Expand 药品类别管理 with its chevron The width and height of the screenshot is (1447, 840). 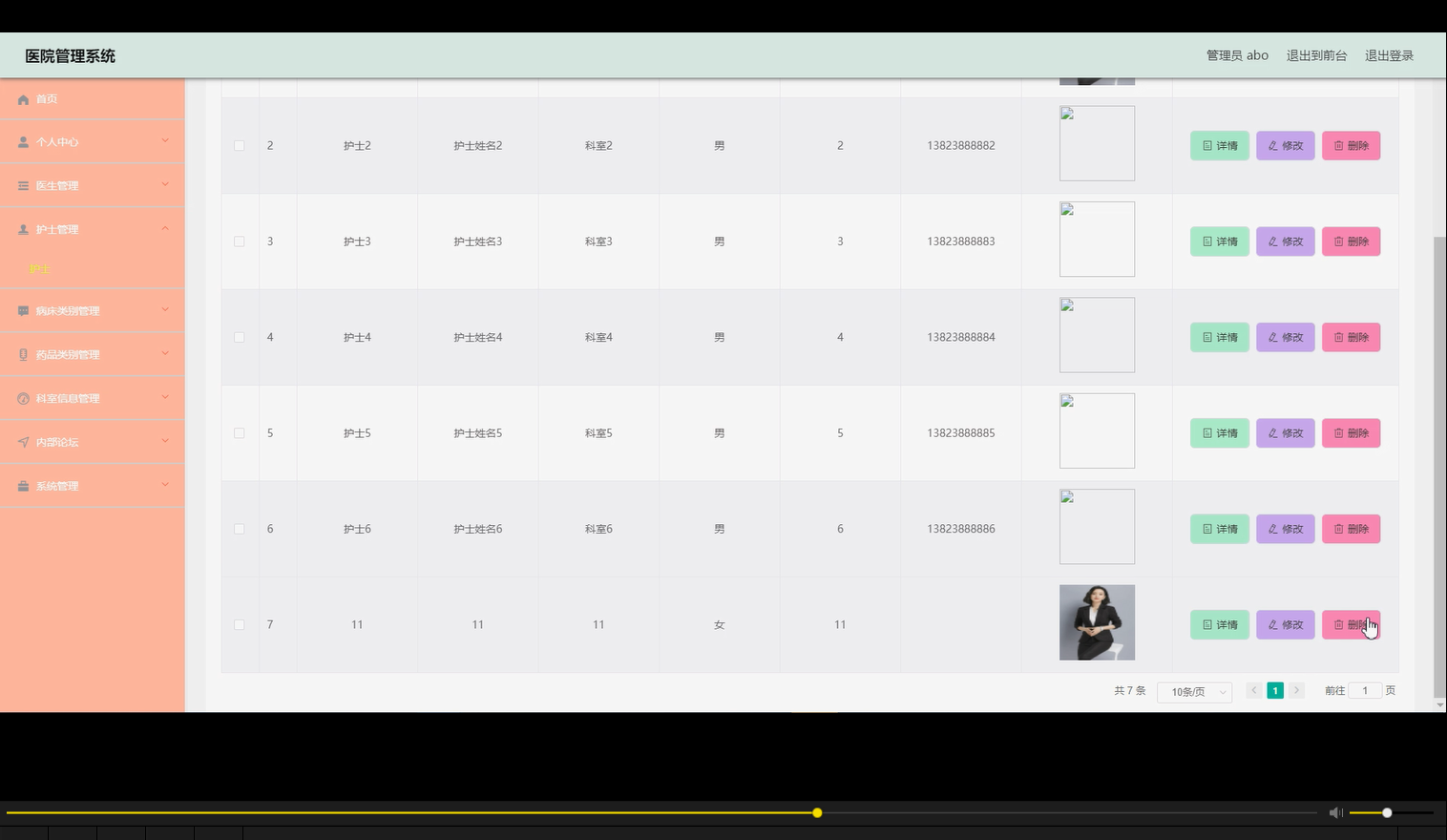click(x=165, y=354)
